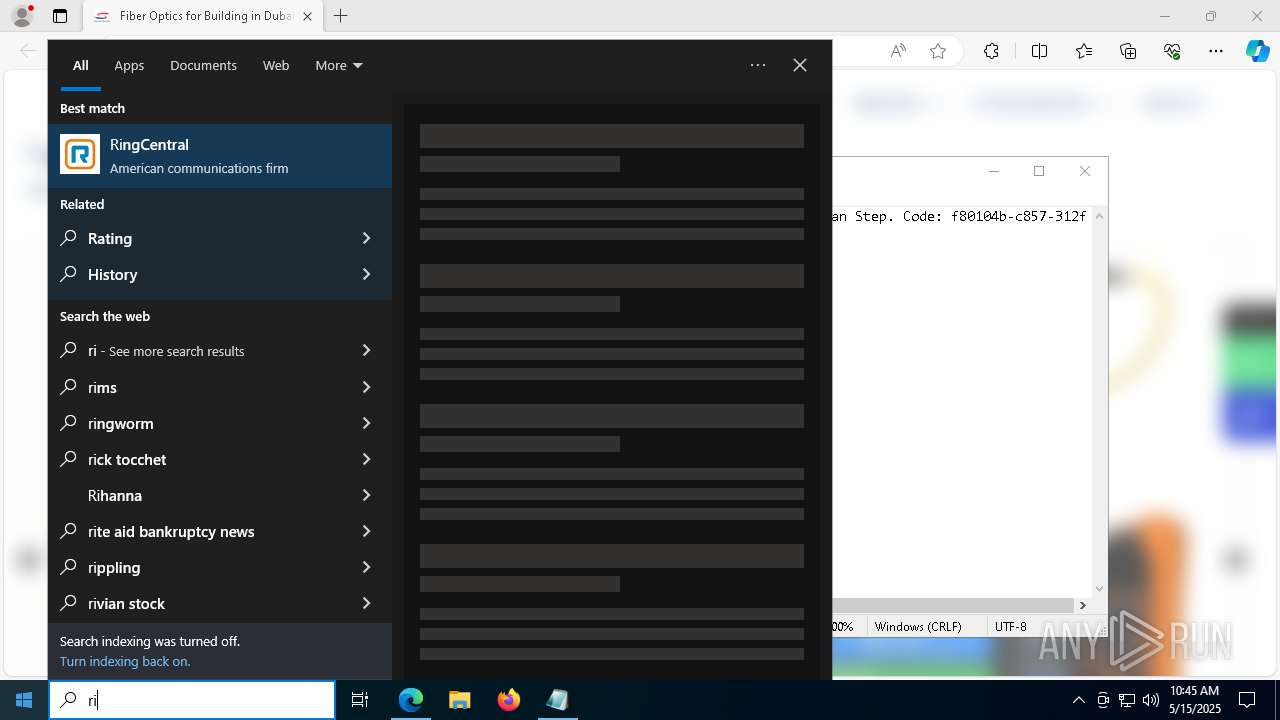Maximize the Notepad window
The image size is (1280, 720).
[1039, 171]
